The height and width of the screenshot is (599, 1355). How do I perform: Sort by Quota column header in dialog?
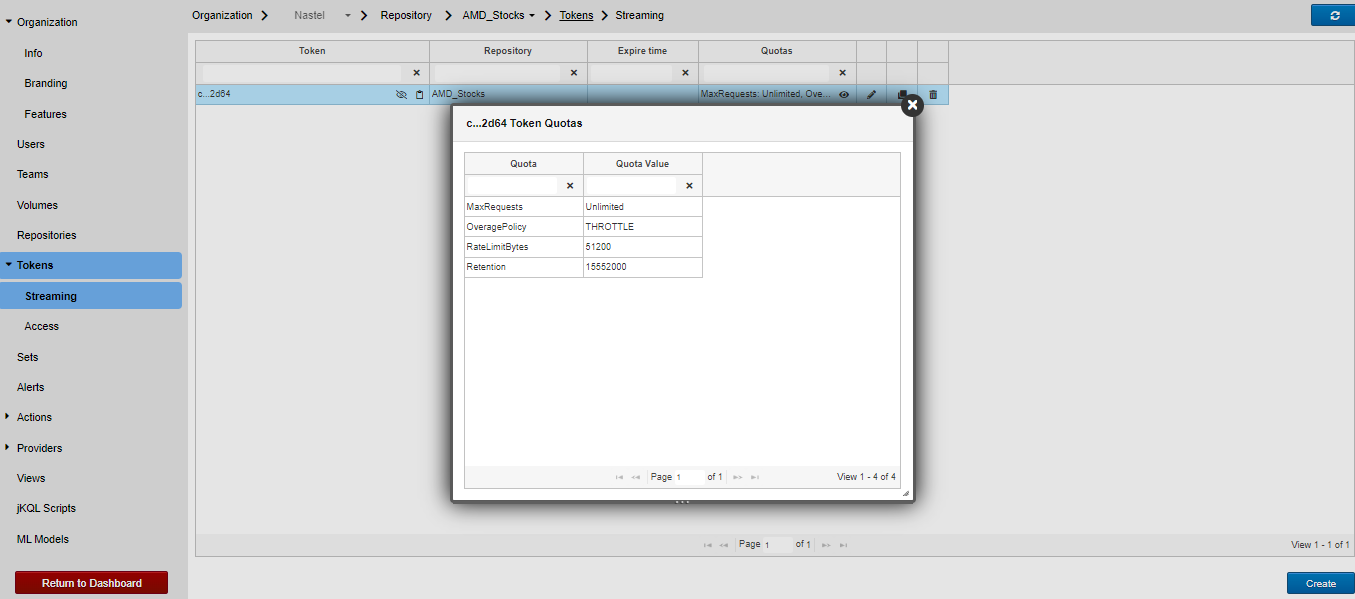524,164
